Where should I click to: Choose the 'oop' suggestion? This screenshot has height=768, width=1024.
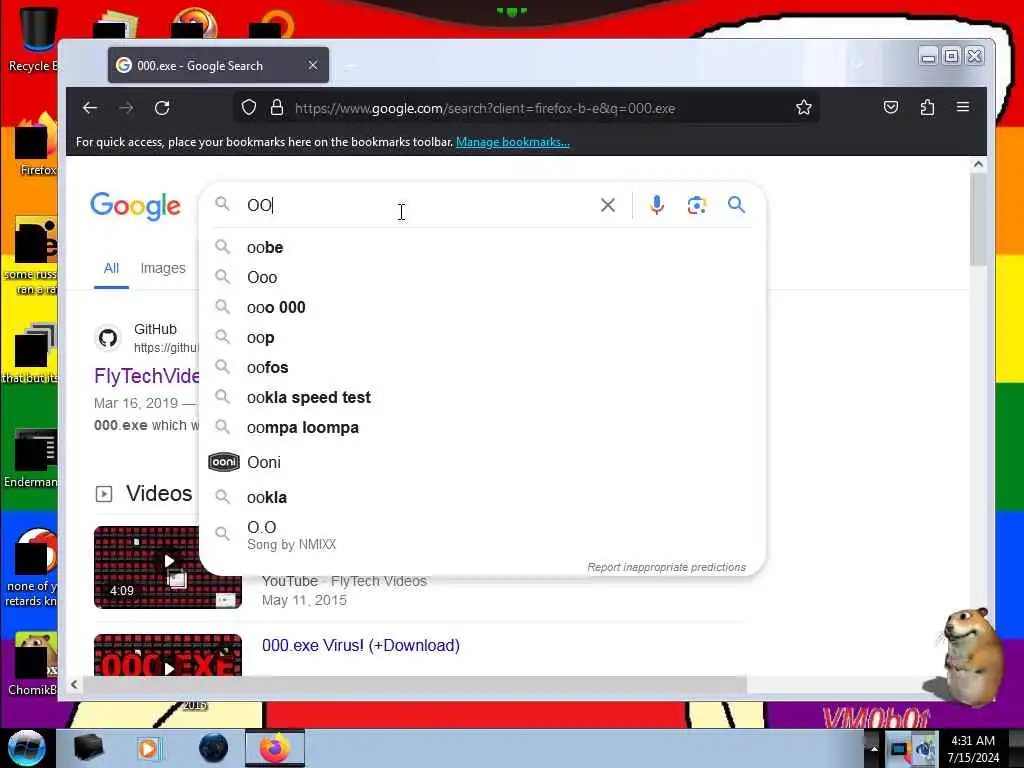[483, 338]
